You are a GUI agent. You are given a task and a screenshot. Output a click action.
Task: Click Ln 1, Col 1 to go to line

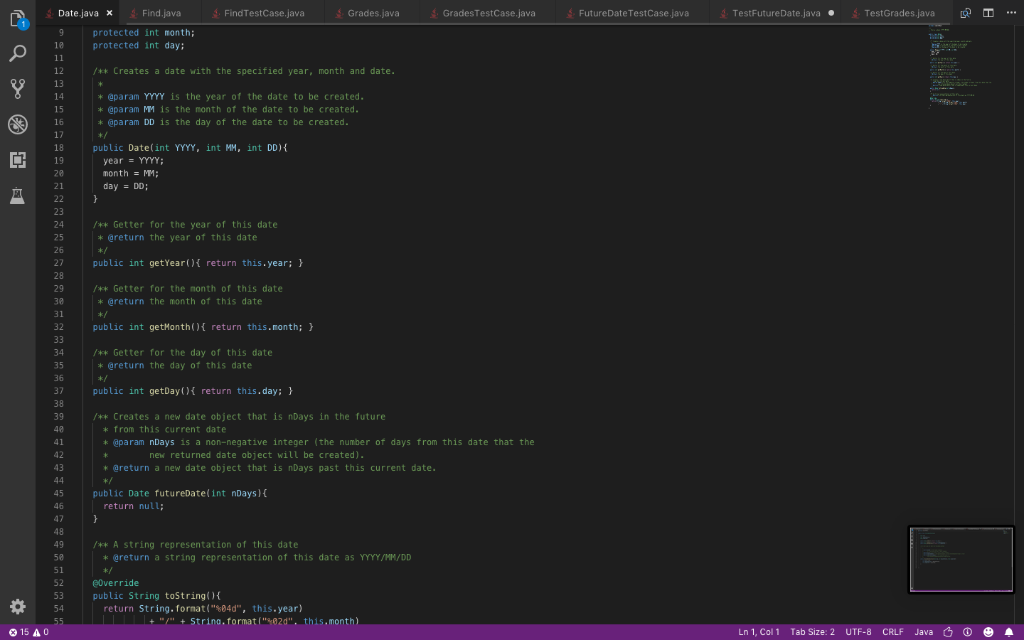click(x=757, y=631)
